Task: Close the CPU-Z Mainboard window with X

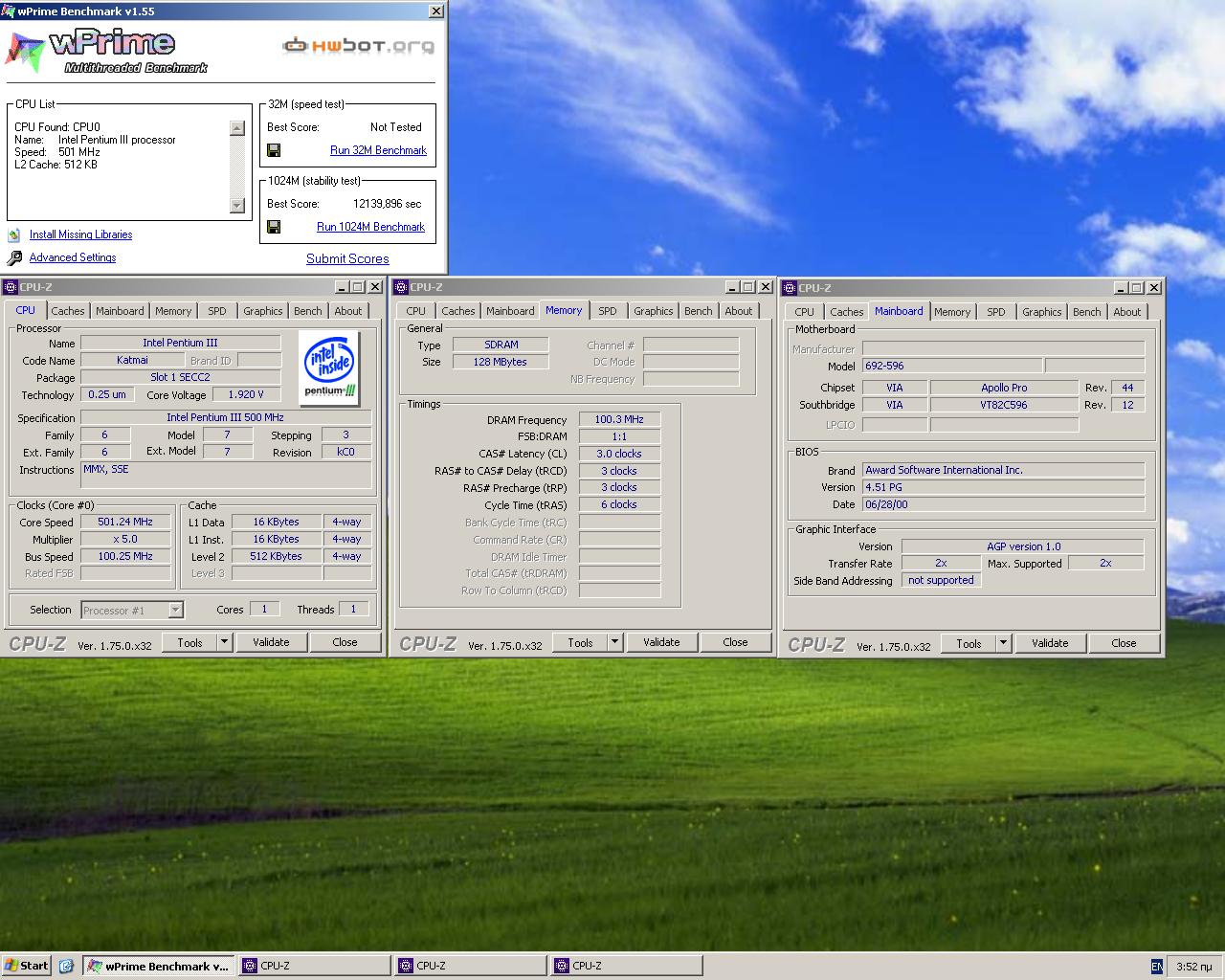Action: pos(1154,288)
